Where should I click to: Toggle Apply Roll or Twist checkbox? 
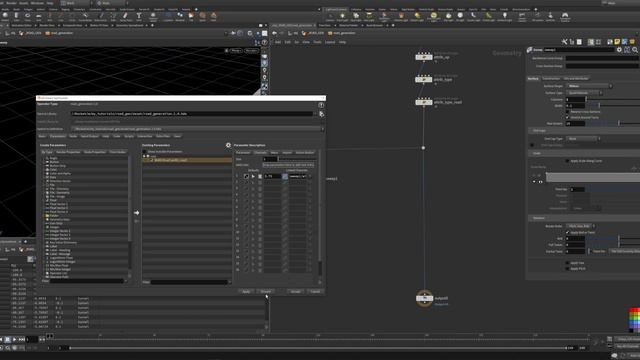pos(567,232)
